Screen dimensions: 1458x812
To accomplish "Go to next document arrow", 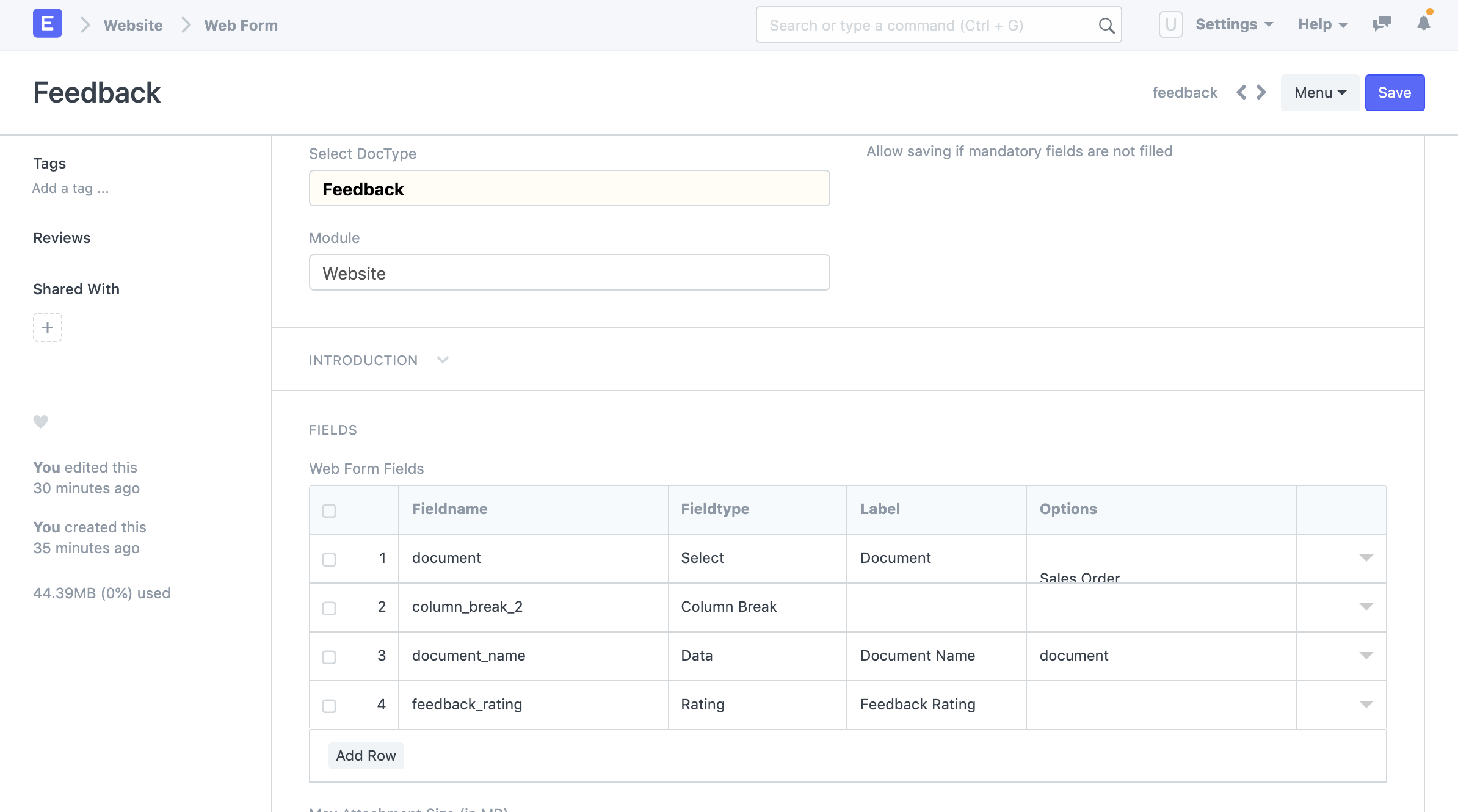I will click(x=1261, y=93).
